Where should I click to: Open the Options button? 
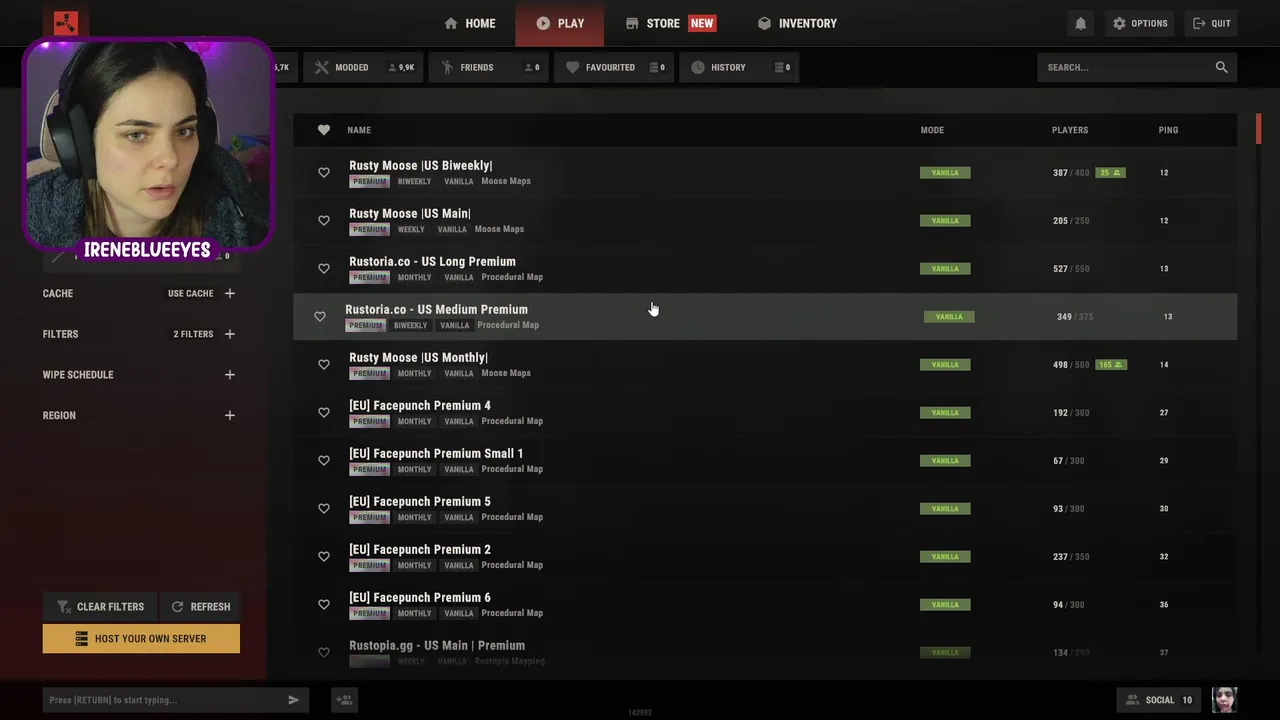point(1140,23)
